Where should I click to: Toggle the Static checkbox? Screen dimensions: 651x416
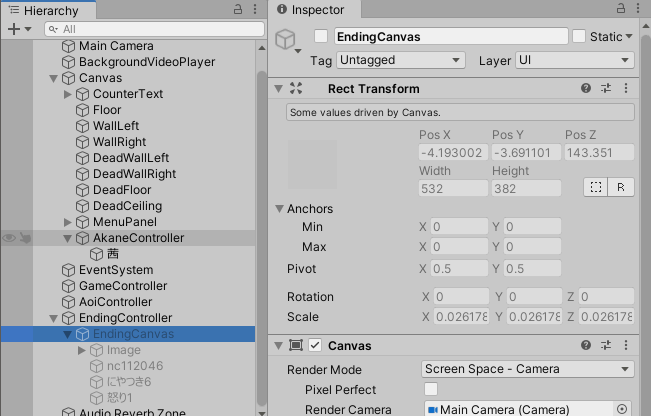point(579,36)
